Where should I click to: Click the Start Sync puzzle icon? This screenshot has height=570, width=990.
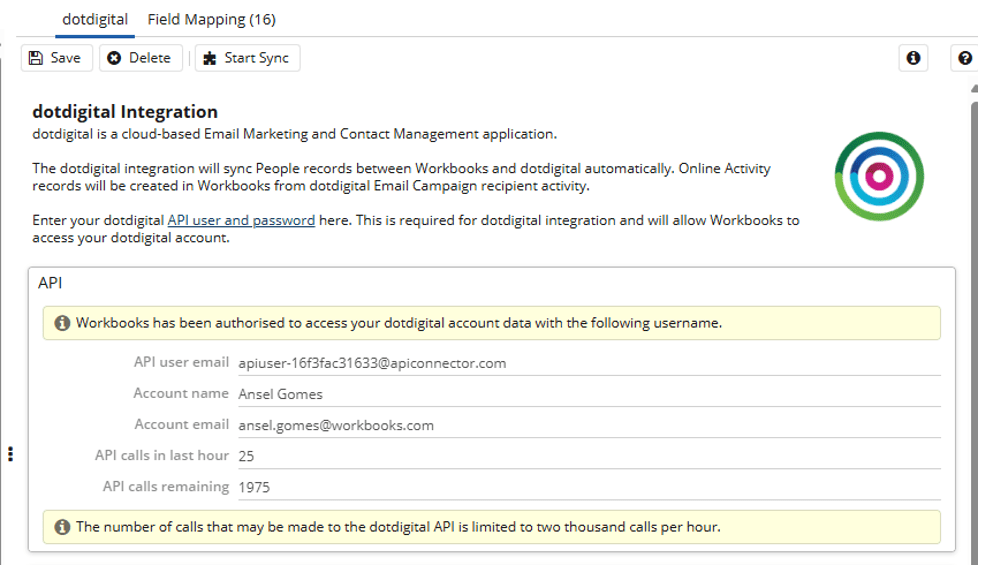(x=210, y=59)
